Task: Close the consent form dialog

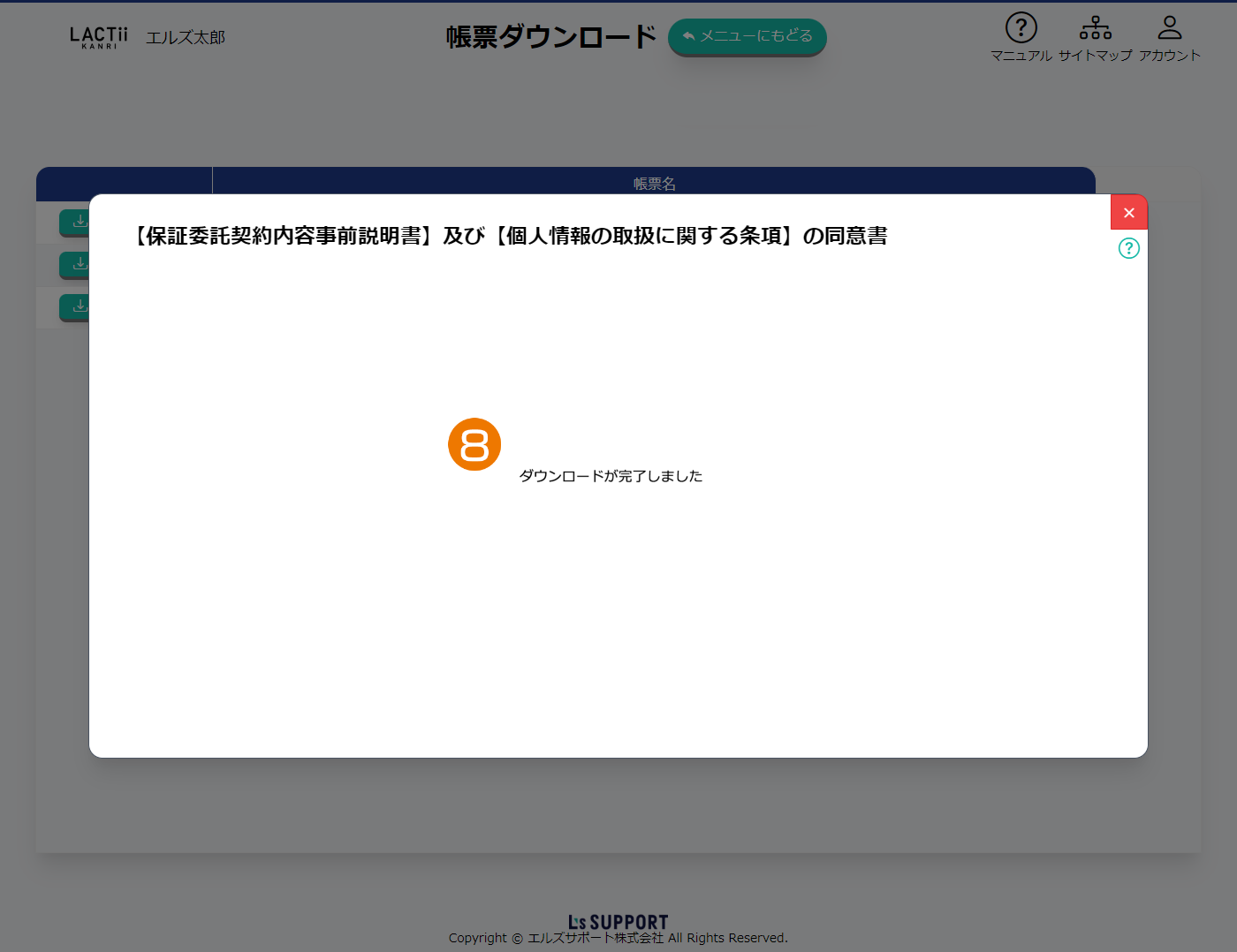Action: pyautogui.click(x=1128, y=213)
